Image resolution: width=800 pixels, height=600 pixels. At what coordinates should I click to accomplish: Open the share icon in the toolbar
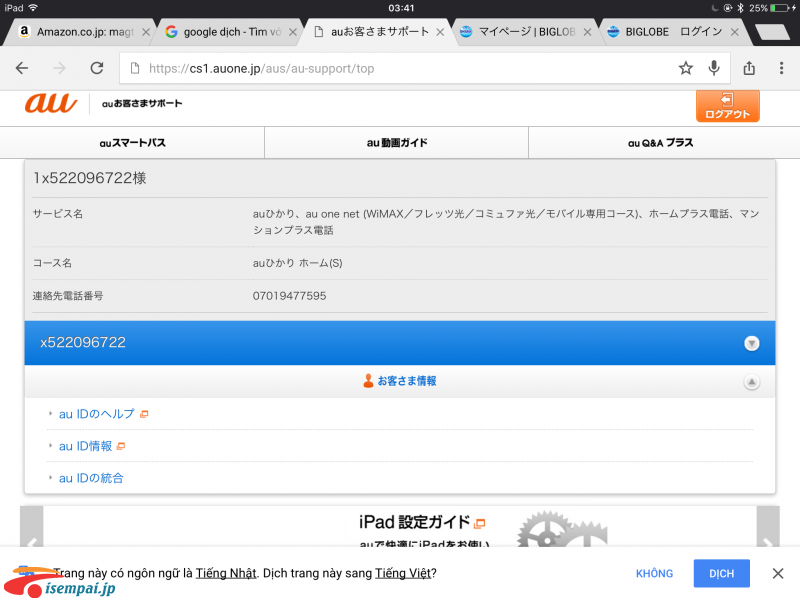[749, 68]
